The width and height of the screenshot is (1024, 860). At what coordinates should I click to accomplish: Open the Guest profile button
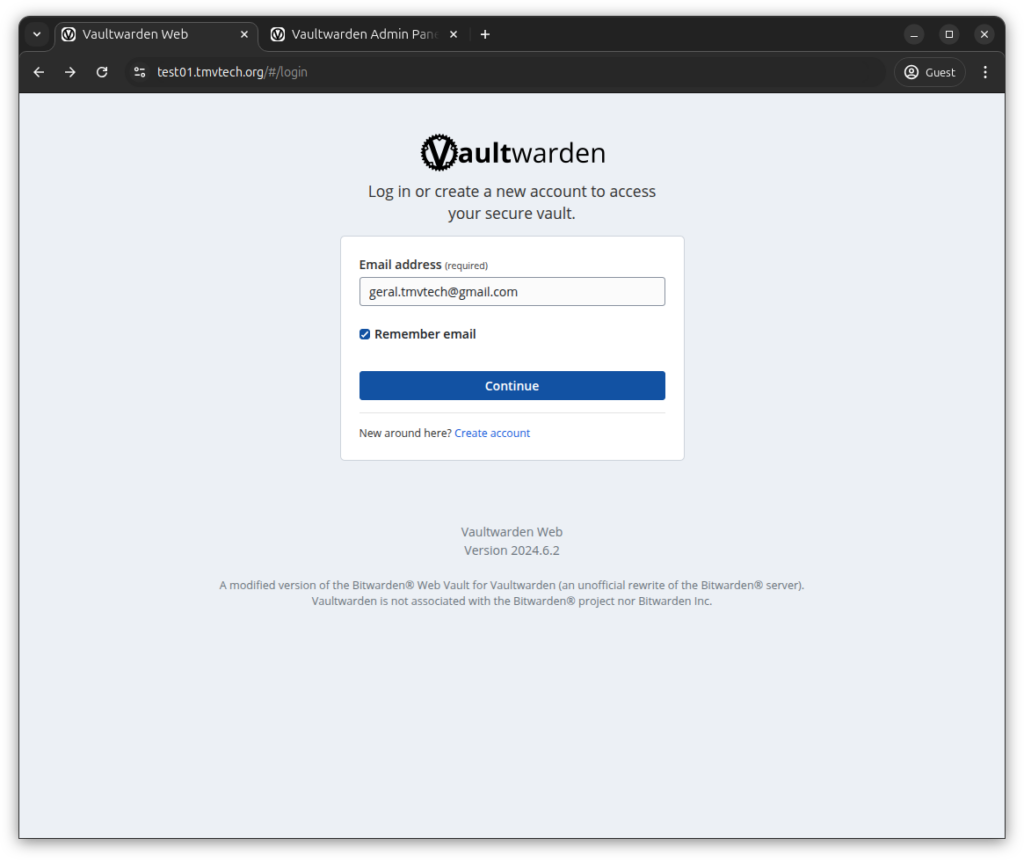click(x=929, y=72)
